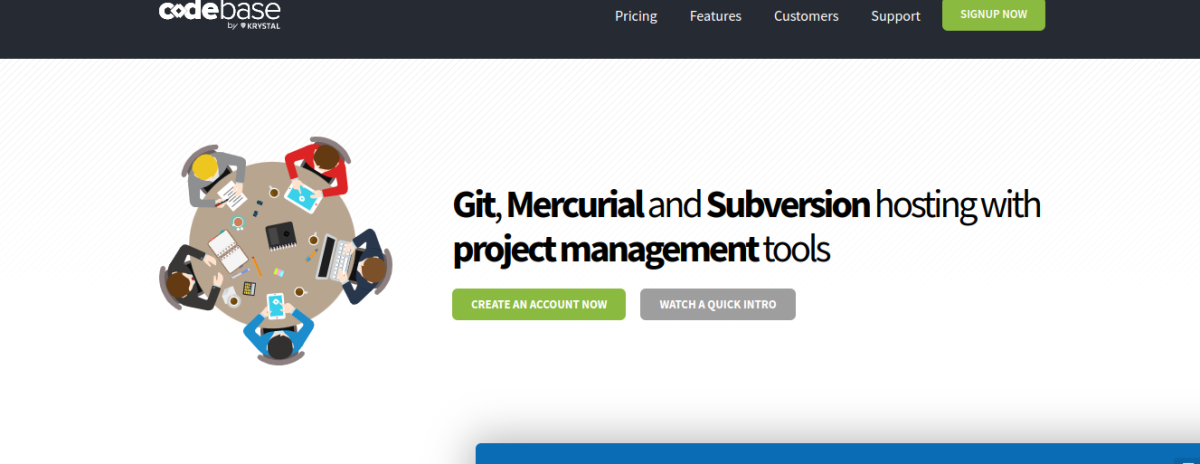This screenshot has height=464, width=1200.
Task: Click the bold 'Subversion' headline word
Action: coord(788,205)
